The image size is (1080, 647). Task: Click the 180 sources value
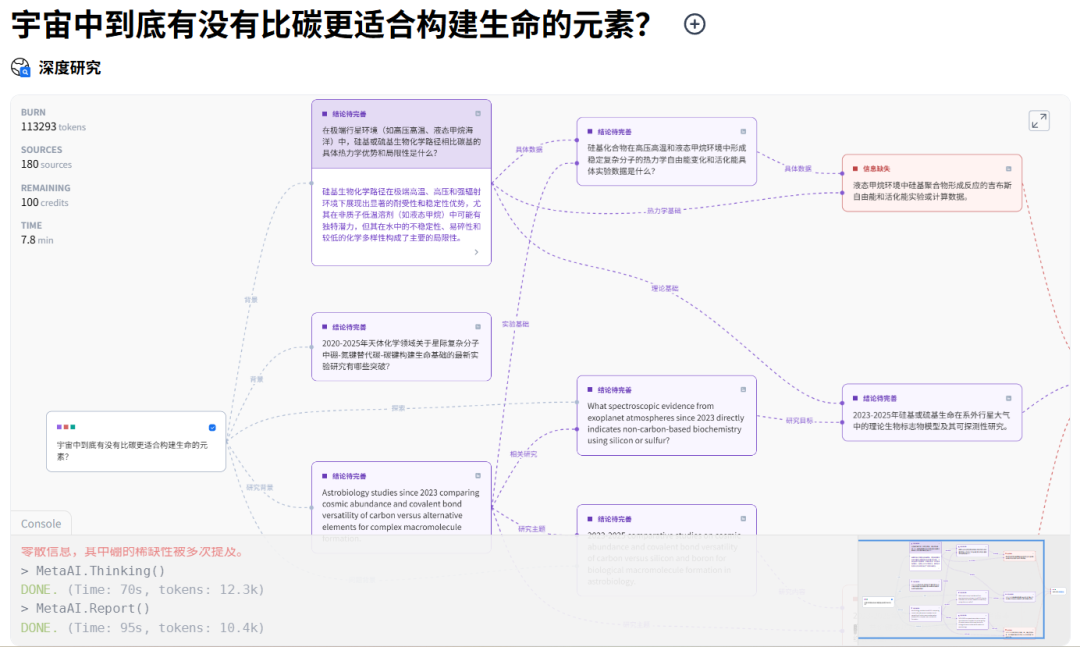point(46,164)
